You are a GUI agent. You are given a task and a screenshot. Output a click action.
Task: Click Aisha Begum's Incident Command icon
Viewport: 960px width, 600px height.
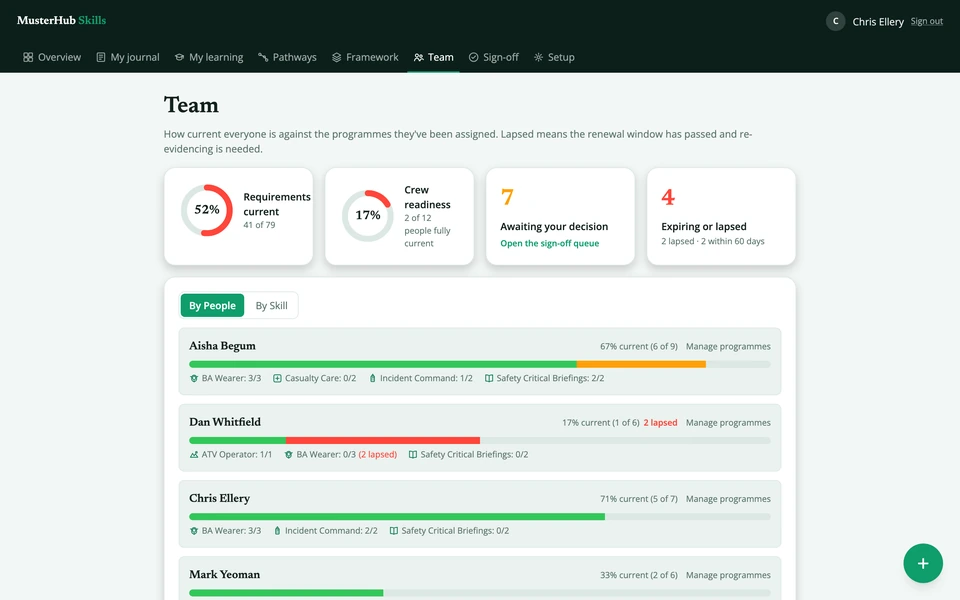point(372,378)
